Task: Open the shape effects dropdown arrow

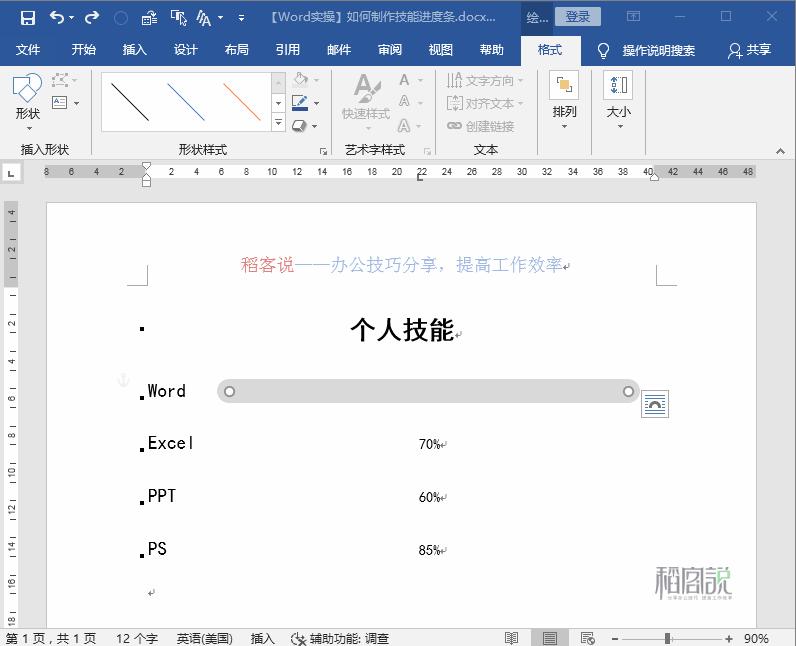Action: tap(315, 126)
